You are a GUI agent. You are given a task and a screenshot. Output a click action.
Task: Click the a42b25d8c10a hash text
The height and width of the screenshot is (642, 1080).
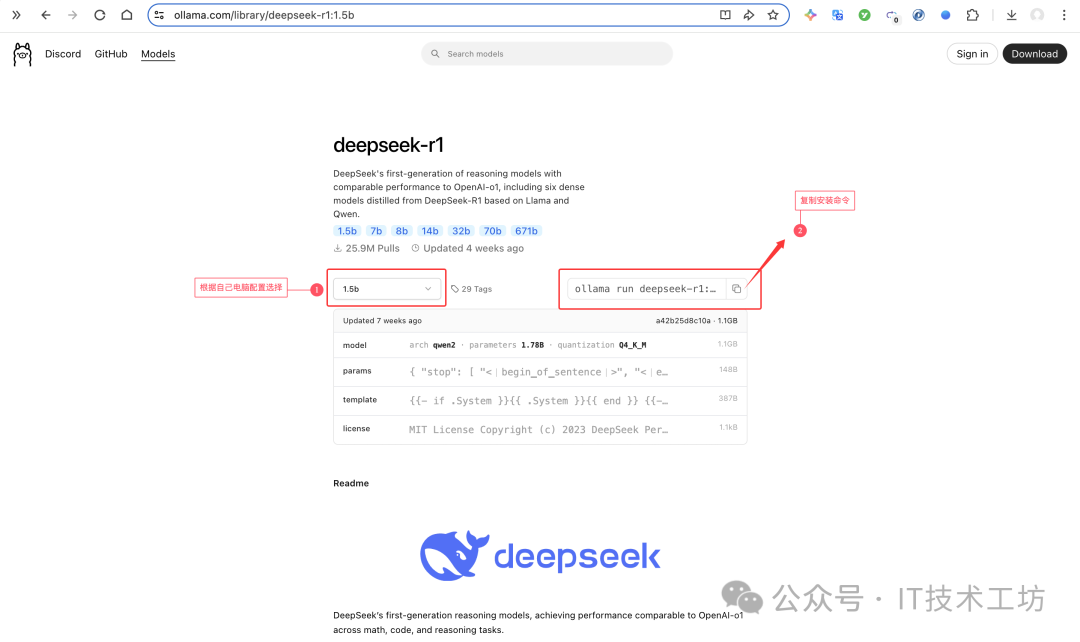click(683, 320)
